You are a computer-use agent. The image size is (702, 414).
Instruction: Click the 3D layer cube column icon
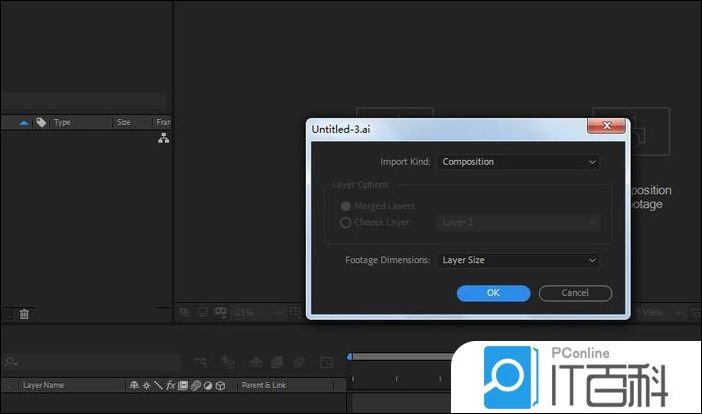[220, 385]
